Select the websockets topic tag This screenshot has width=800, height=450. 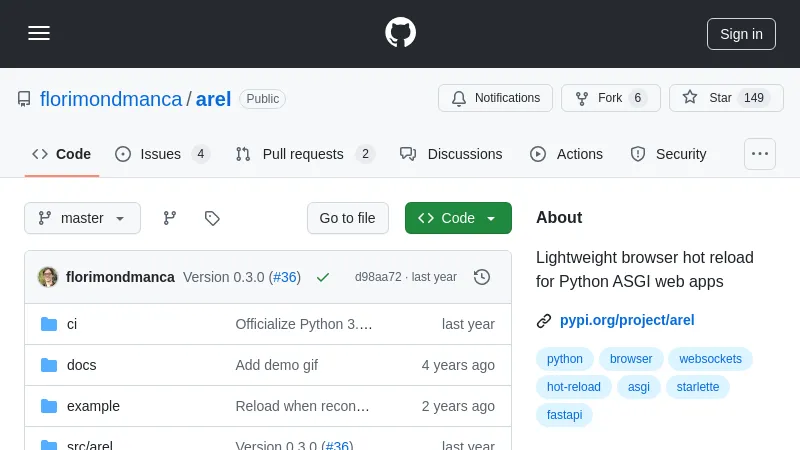(710, 359)
